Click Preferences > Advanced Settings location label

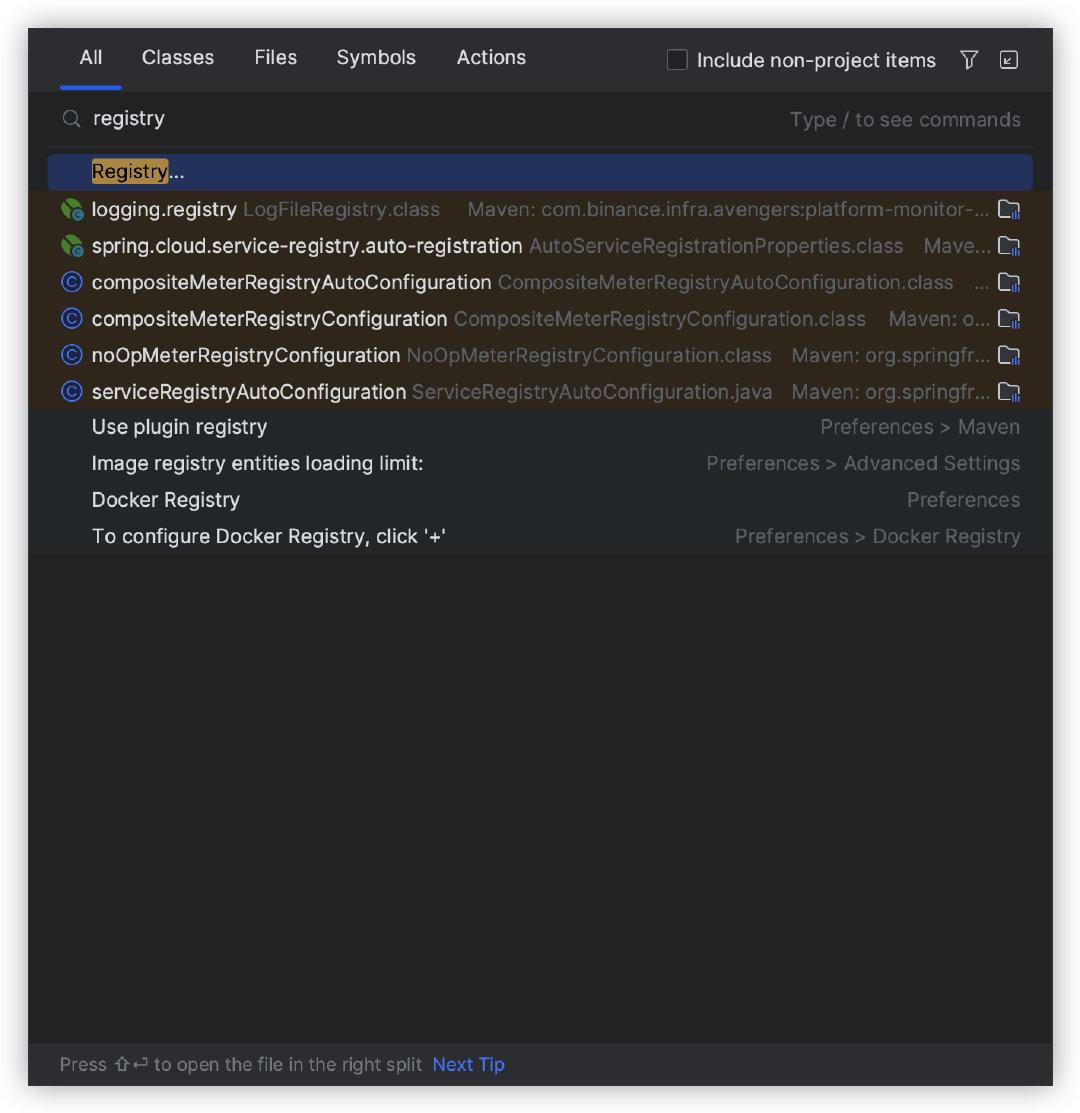coord(863,464)
